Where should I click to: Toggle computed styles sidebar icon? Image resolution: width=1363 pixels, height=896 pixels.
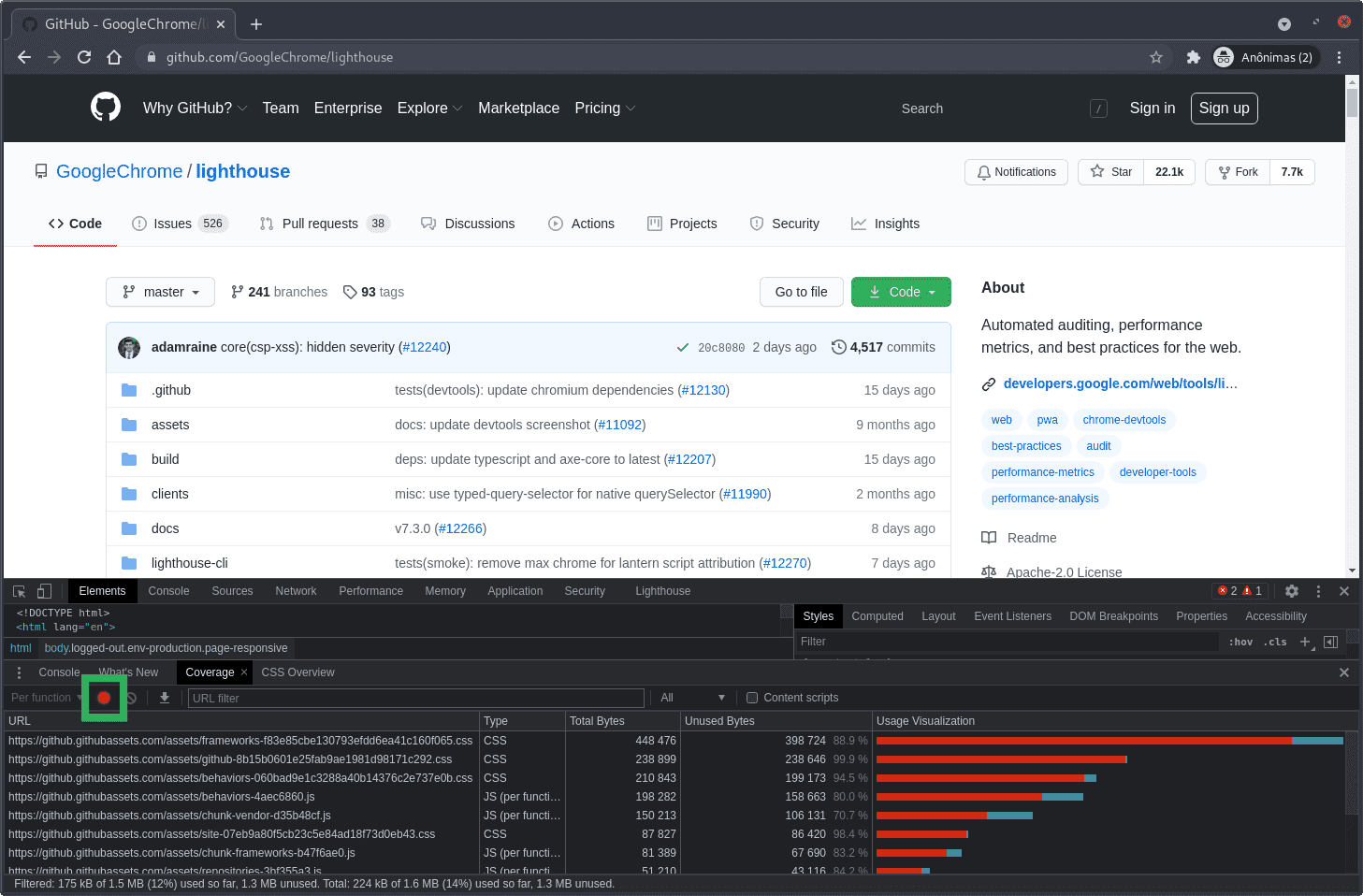[1330, 642]
